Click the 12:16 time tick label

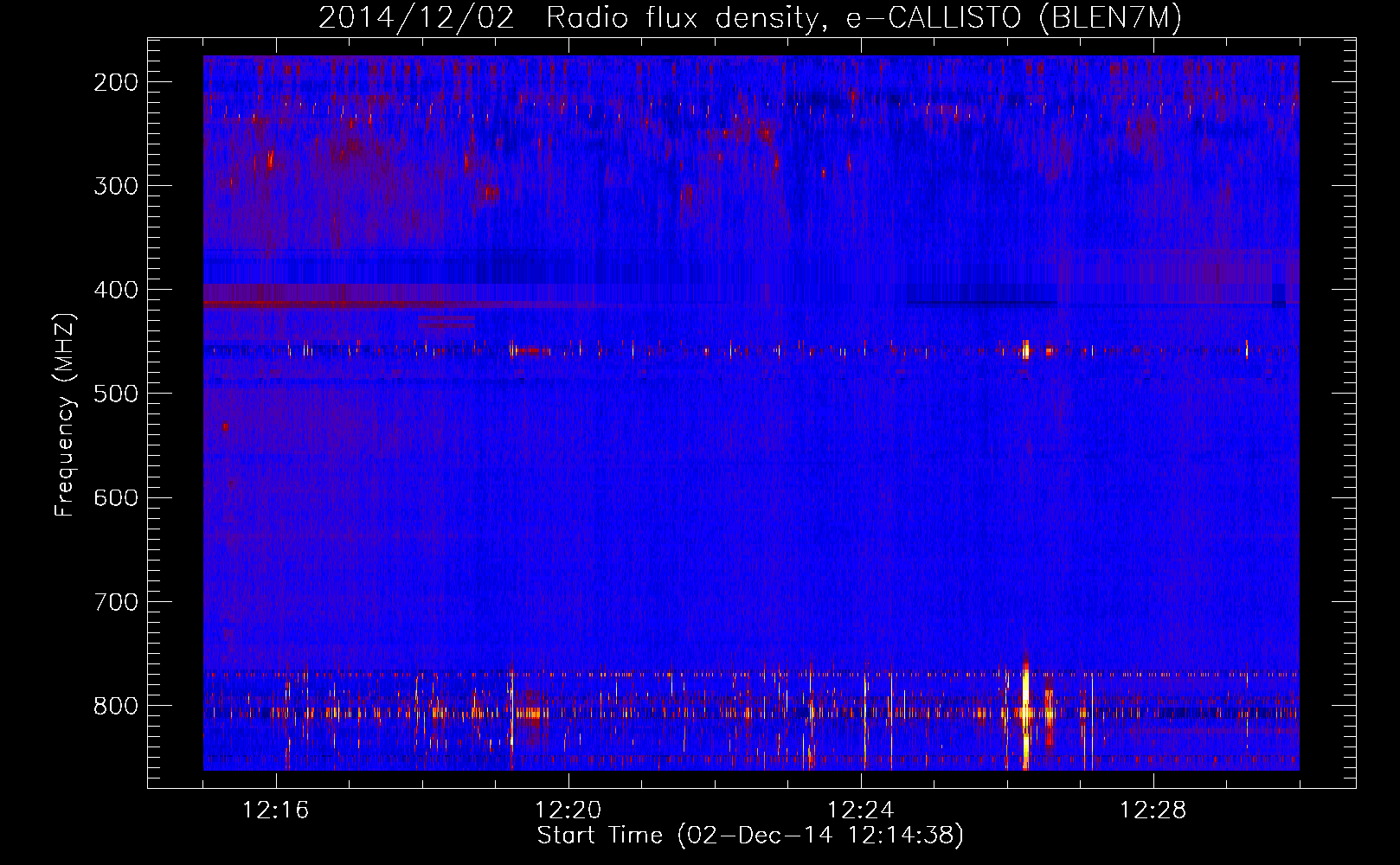click(276, 811)
